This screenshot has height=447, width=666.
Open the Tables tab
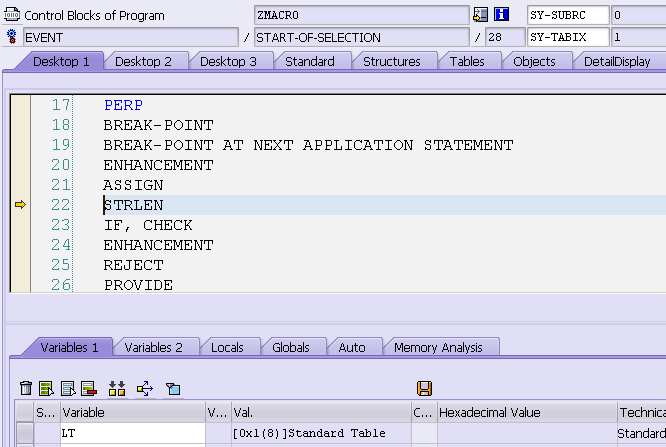pyautogui.click(x=467, y=62)
